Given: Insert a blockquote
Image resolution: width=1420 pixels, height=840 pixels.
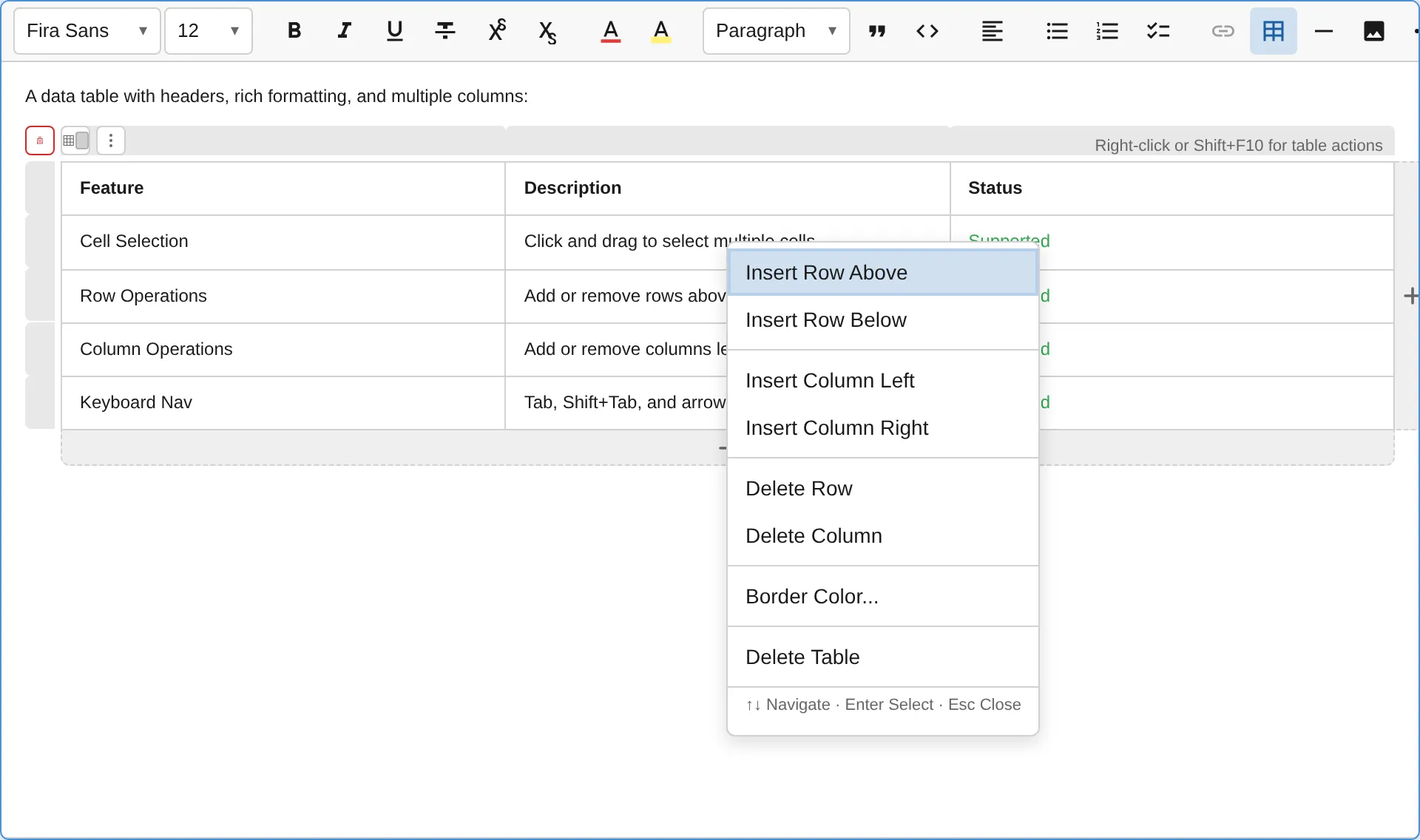Looking at the screenshot, I should pos(877,31).
